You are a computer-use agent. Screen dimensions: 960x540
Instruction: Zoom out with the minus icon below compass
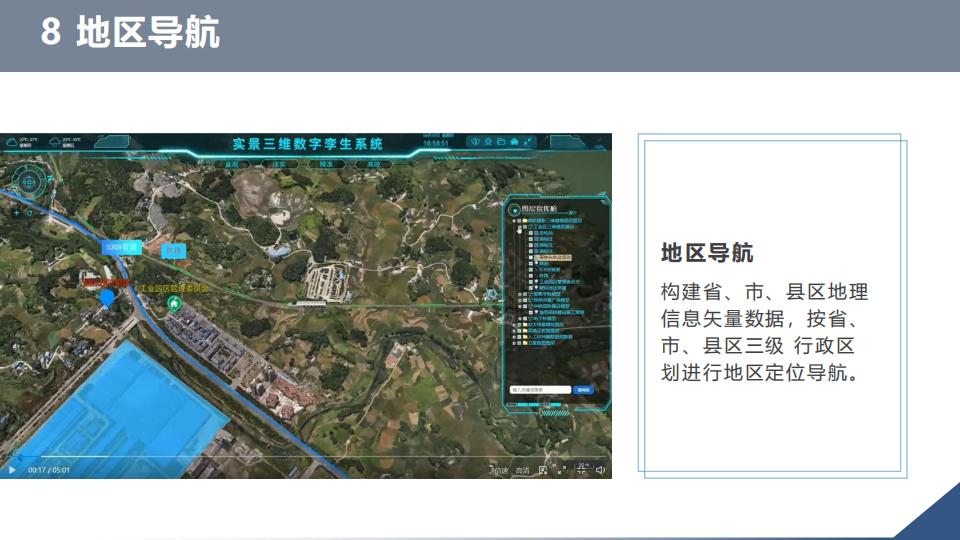pyautogui.click(x=42, y=212)
